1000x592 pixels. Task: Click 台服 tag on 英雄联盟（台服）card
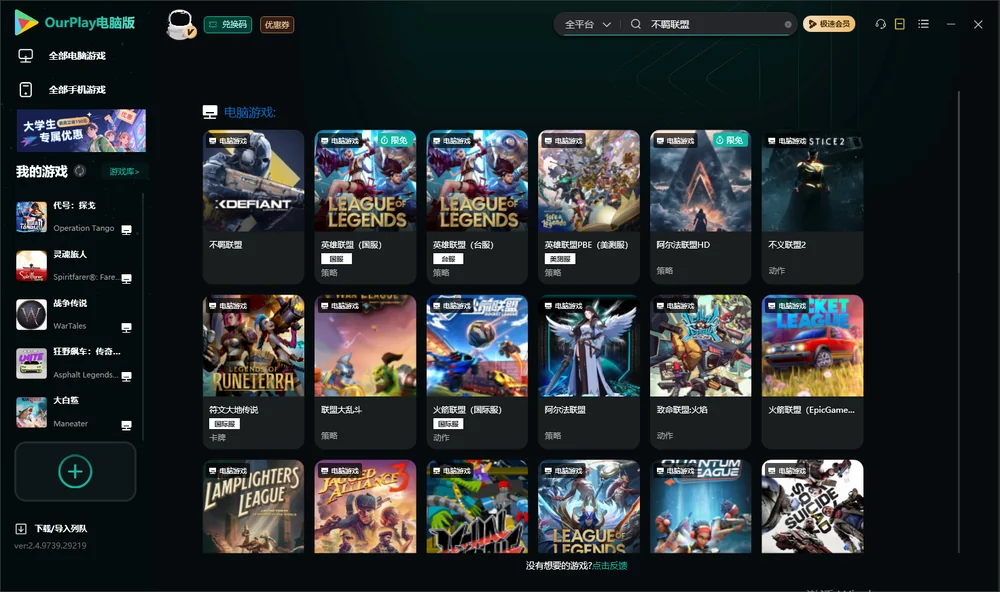448,259
